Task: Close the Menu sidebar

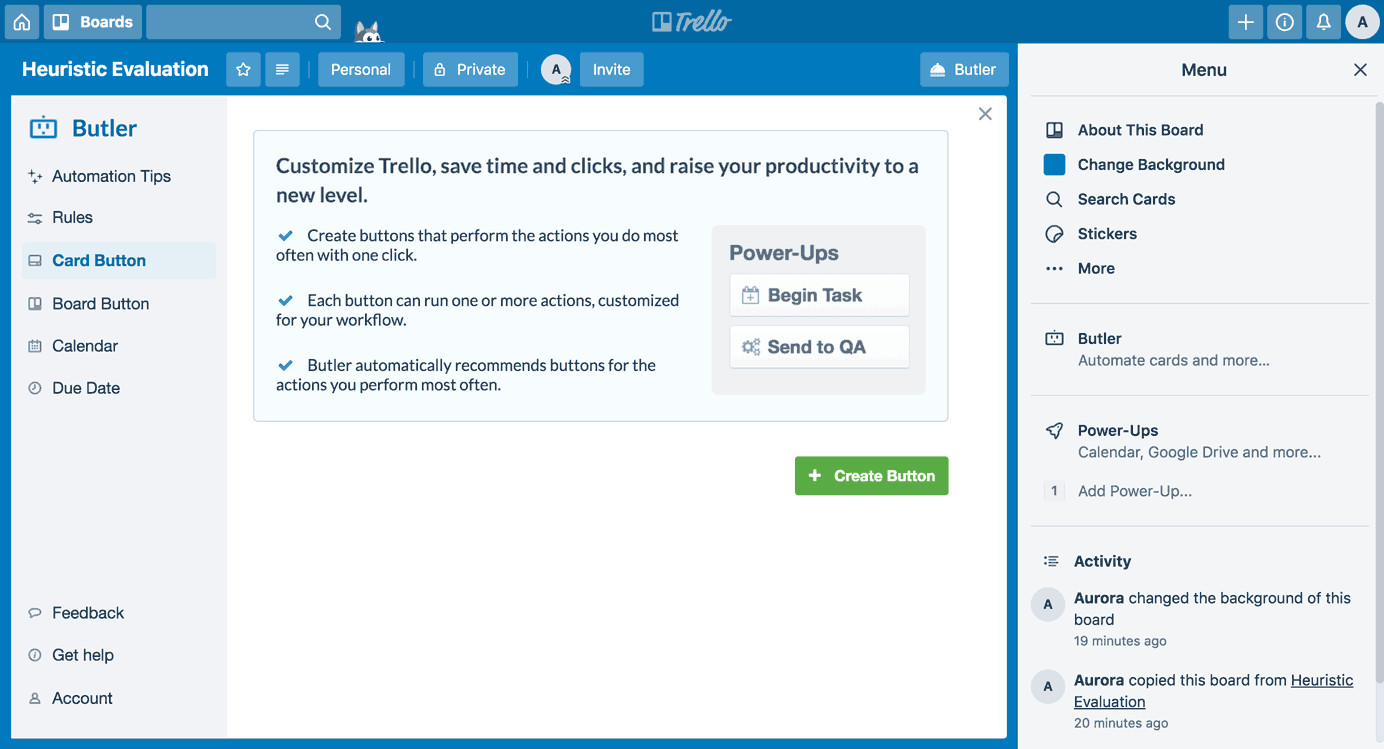Action: (x=1360, y=70)
